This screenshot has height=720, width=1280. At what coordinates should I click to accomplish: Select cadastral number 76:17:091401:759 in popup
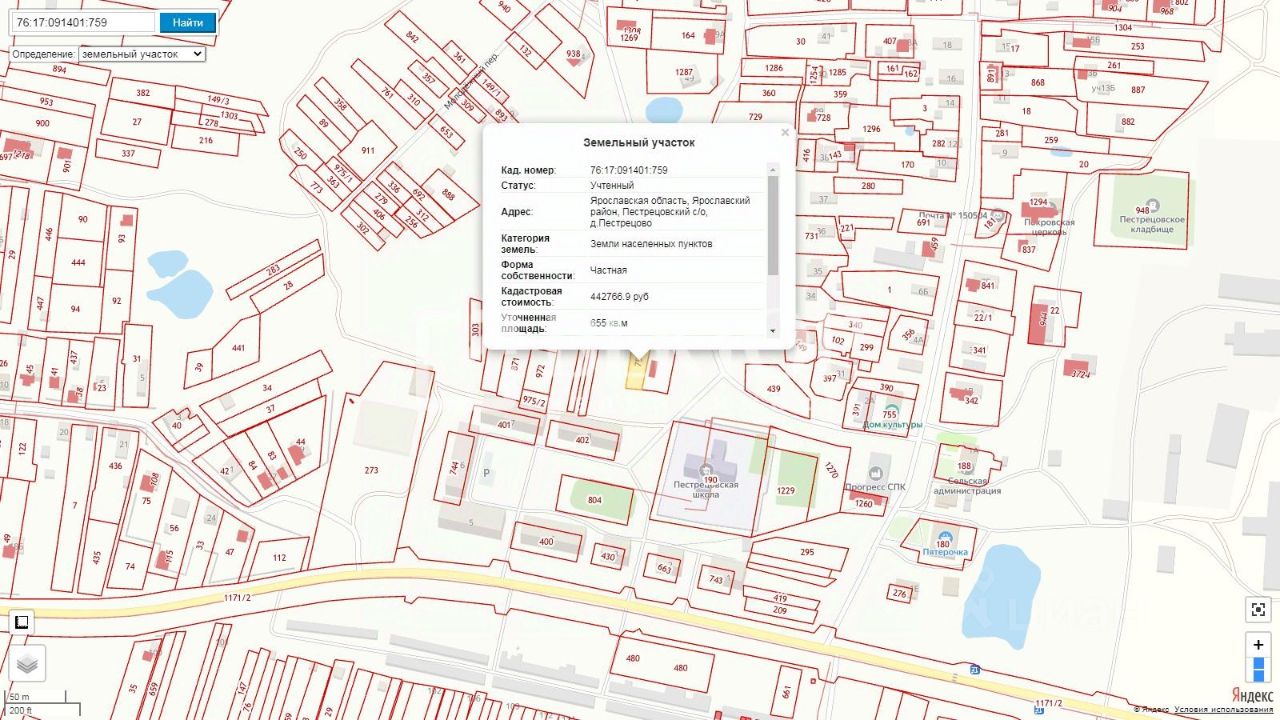click(x=629, y=170)
